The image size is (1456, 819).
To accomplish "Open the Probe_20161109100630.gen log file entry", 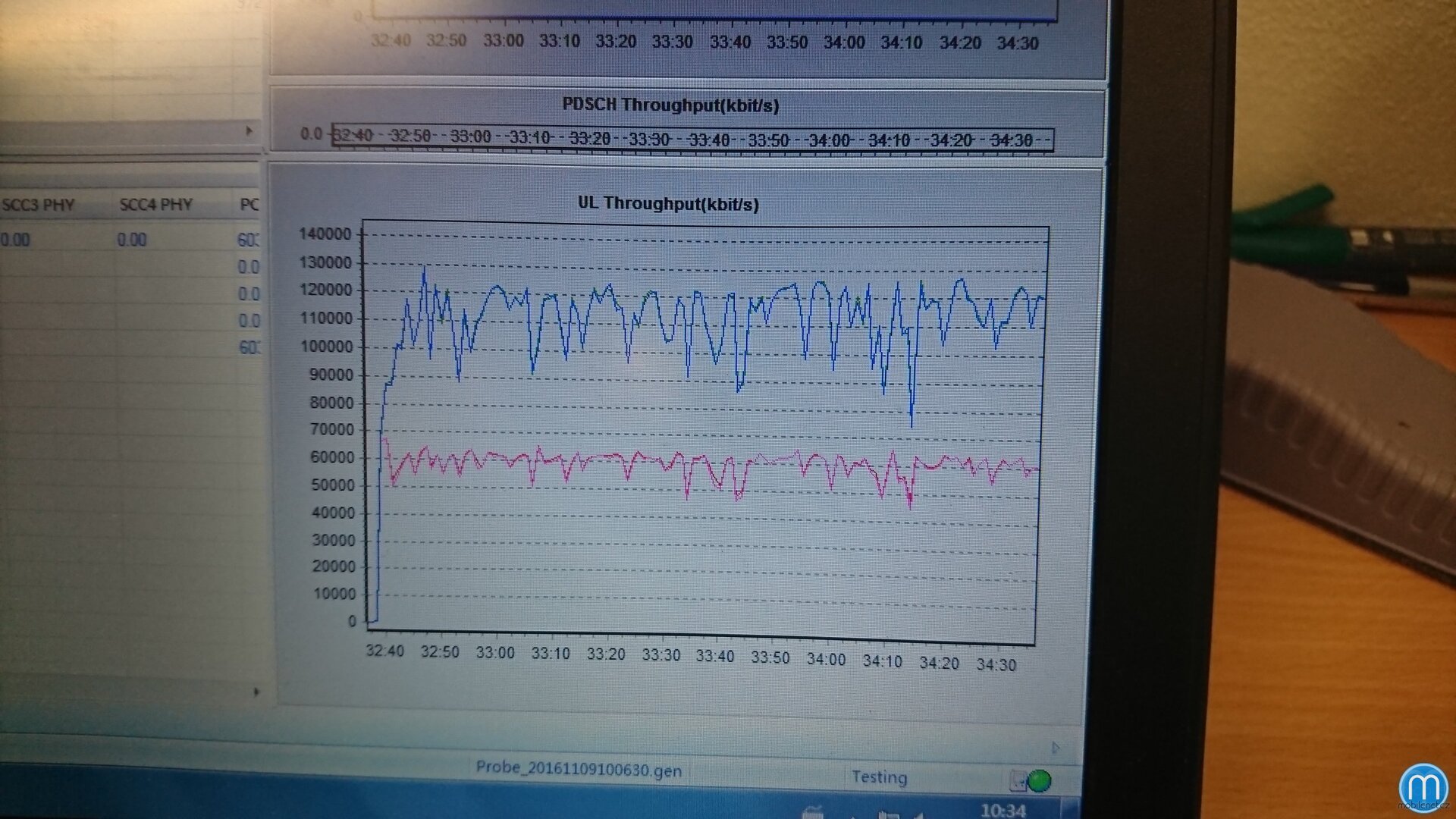I will [579, 770].
